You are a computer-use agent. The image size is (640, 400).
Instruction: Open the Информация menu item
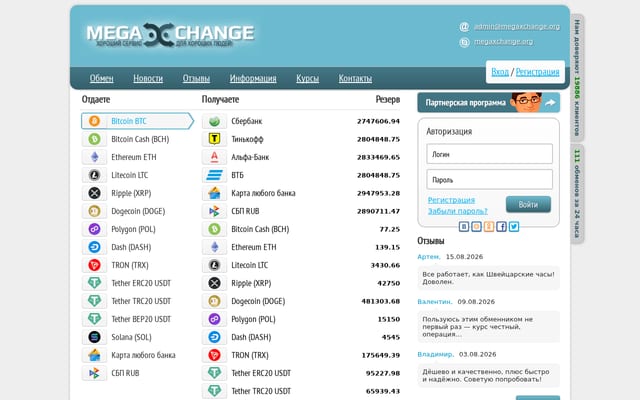coord(253,78)
